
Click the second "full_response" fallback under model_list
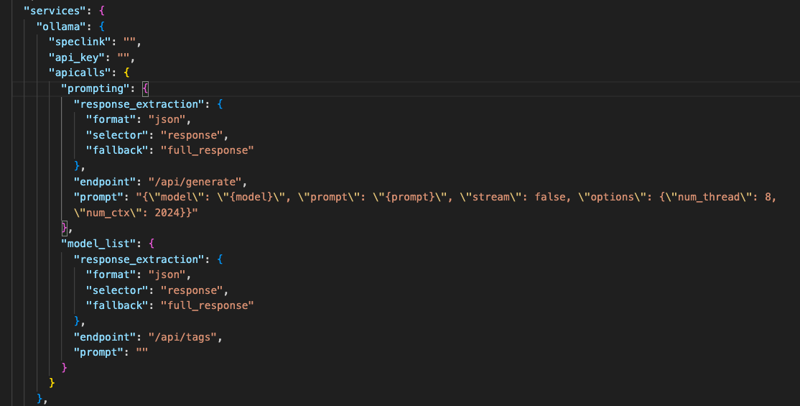point(207,306)
